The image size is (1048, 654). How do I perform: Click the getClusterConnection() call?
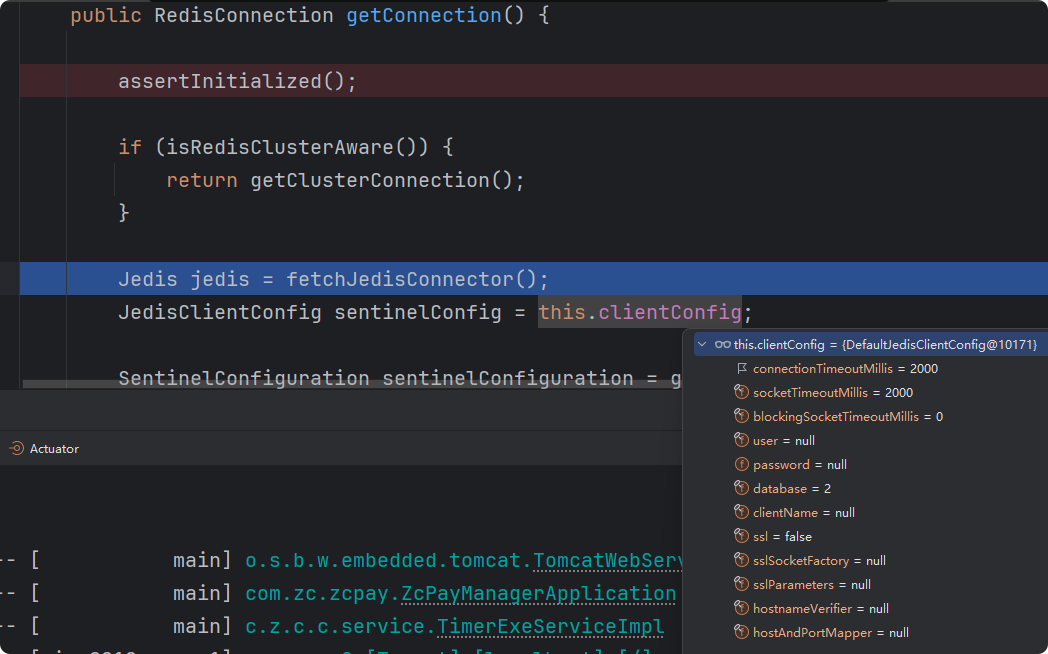tap(381, 180)
